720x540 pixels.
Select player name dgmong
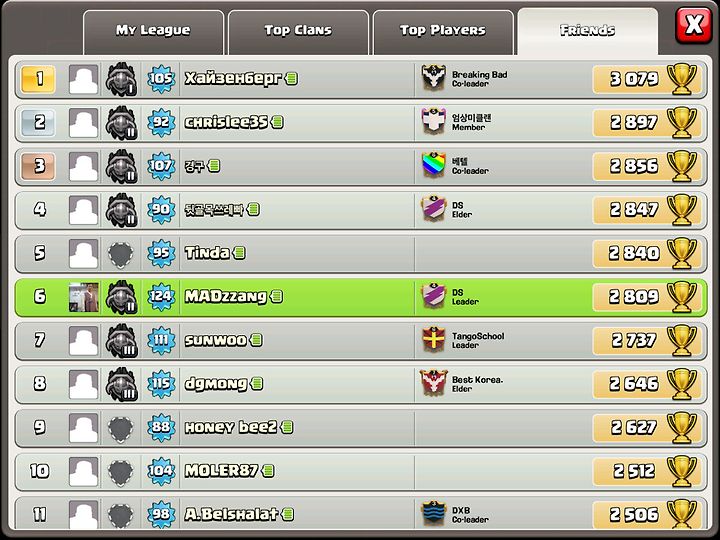[216, 384]
